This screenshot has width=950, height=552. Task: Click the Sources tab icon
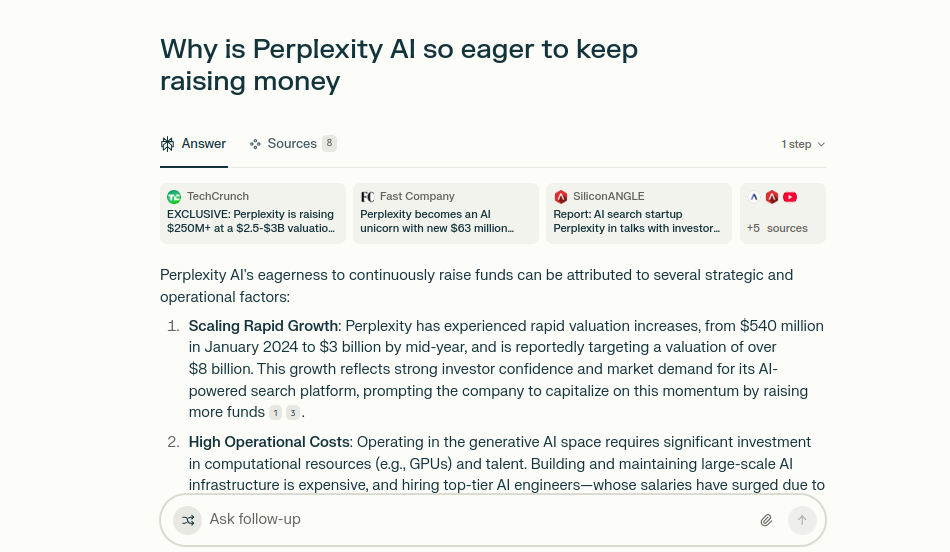pyautogui.click(x=255, y=144)
